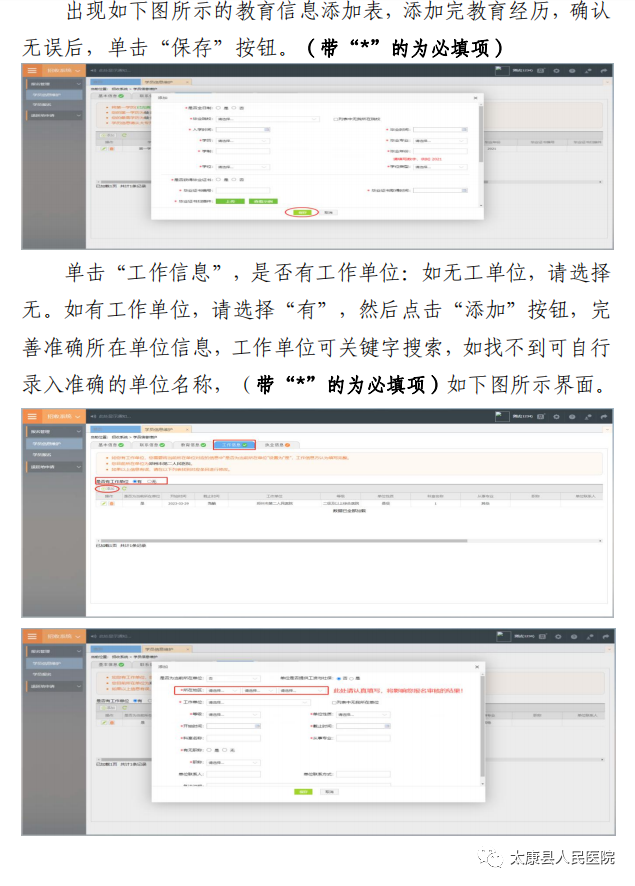Viewport: 635px width, 886px height.
Task: Select 否 radio for 是否全日制
Action: tap(233, 107)
